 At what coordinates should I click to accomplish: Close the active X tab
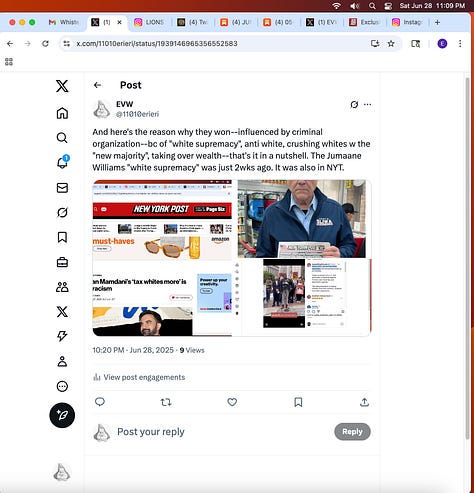click(119, 22)
